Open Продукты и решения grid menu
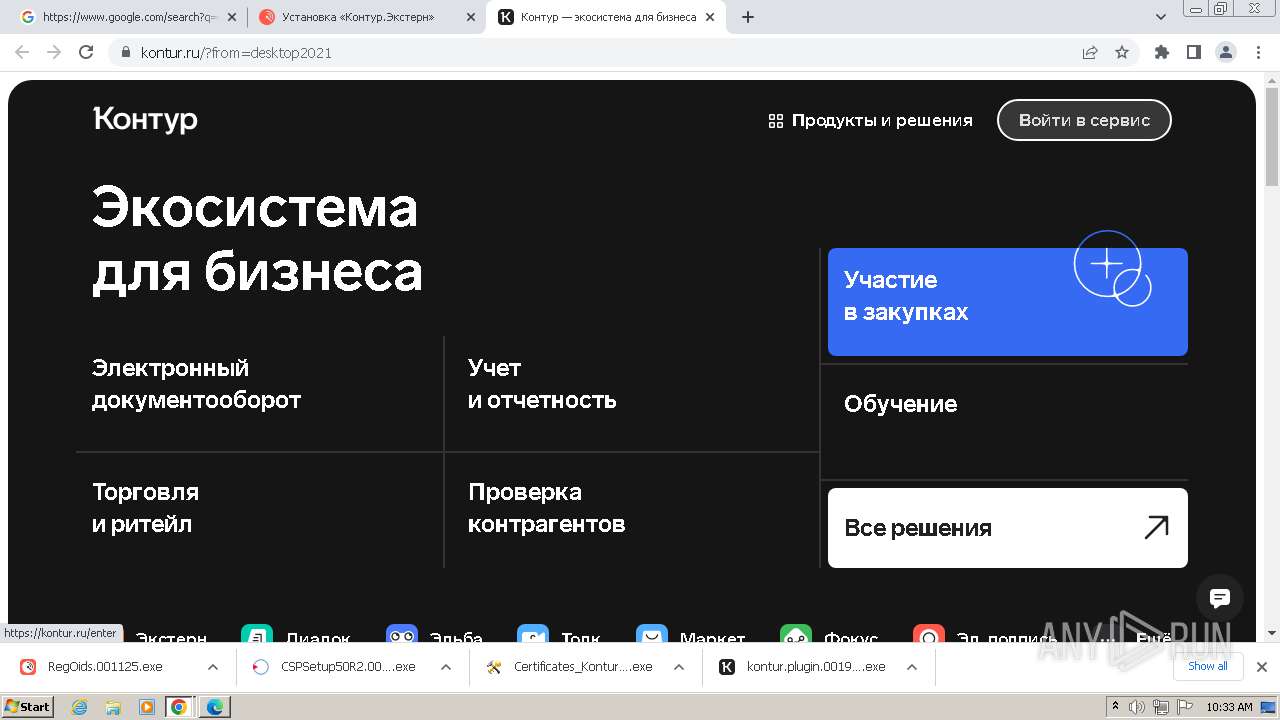Viewport: 1280px width, 720px height. click(870, 120)
